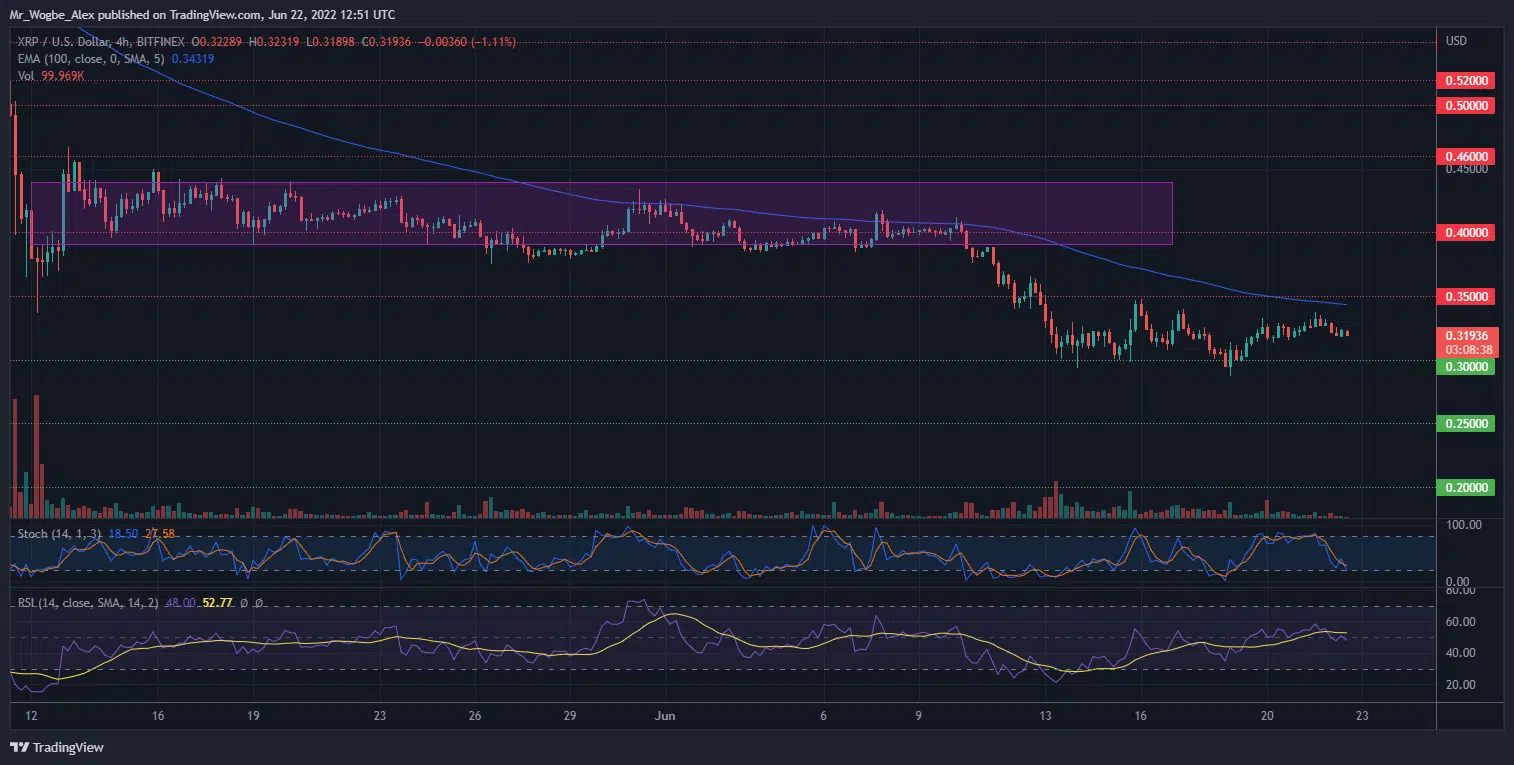
Task: Click the publisher header text at top
Action: 200,16
